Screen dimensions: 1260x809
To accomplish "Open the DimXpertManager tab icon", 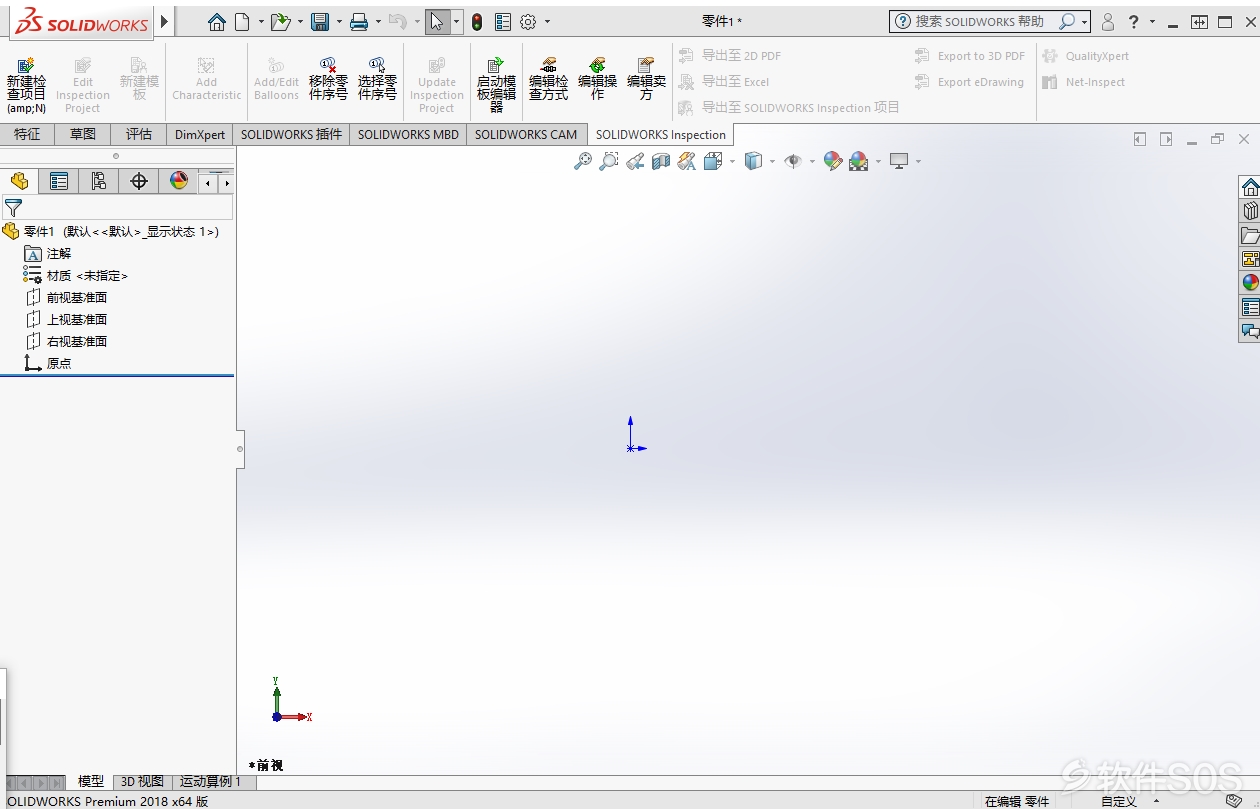I will [x=139, y=181].
